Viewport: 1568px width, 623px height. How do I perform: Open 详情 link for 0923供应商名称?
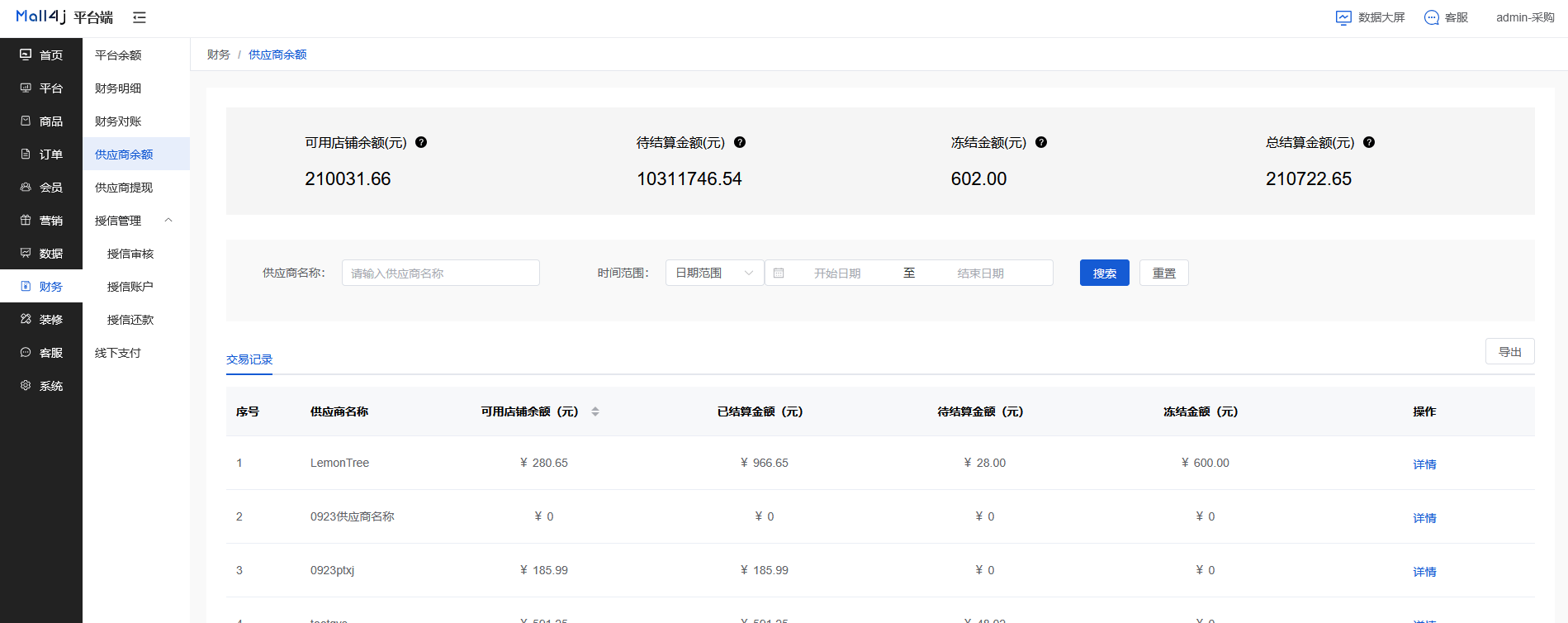coord(1424,517)
